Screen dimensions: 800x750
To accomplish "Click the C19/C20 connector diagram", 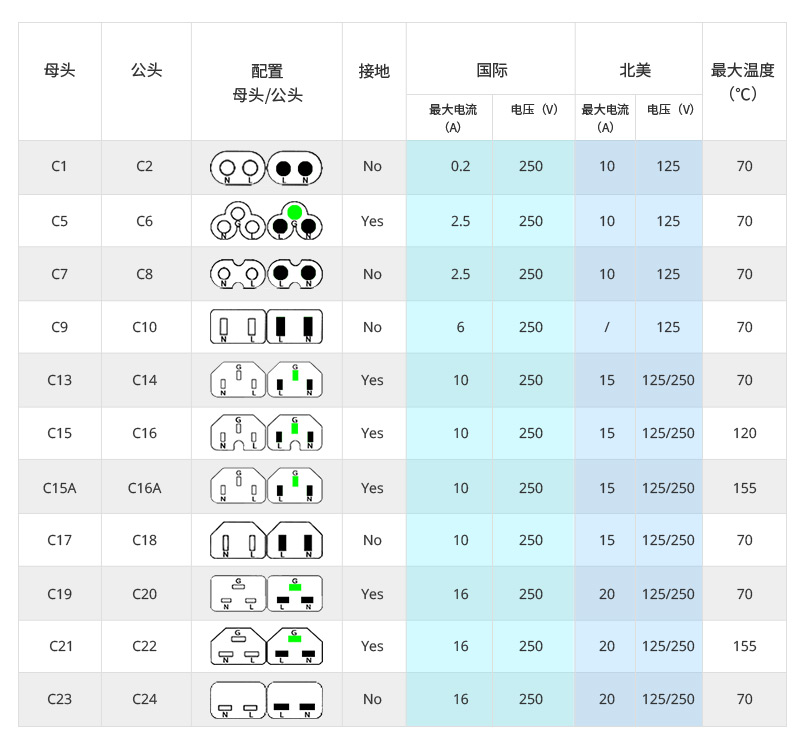I will point(267,594).
